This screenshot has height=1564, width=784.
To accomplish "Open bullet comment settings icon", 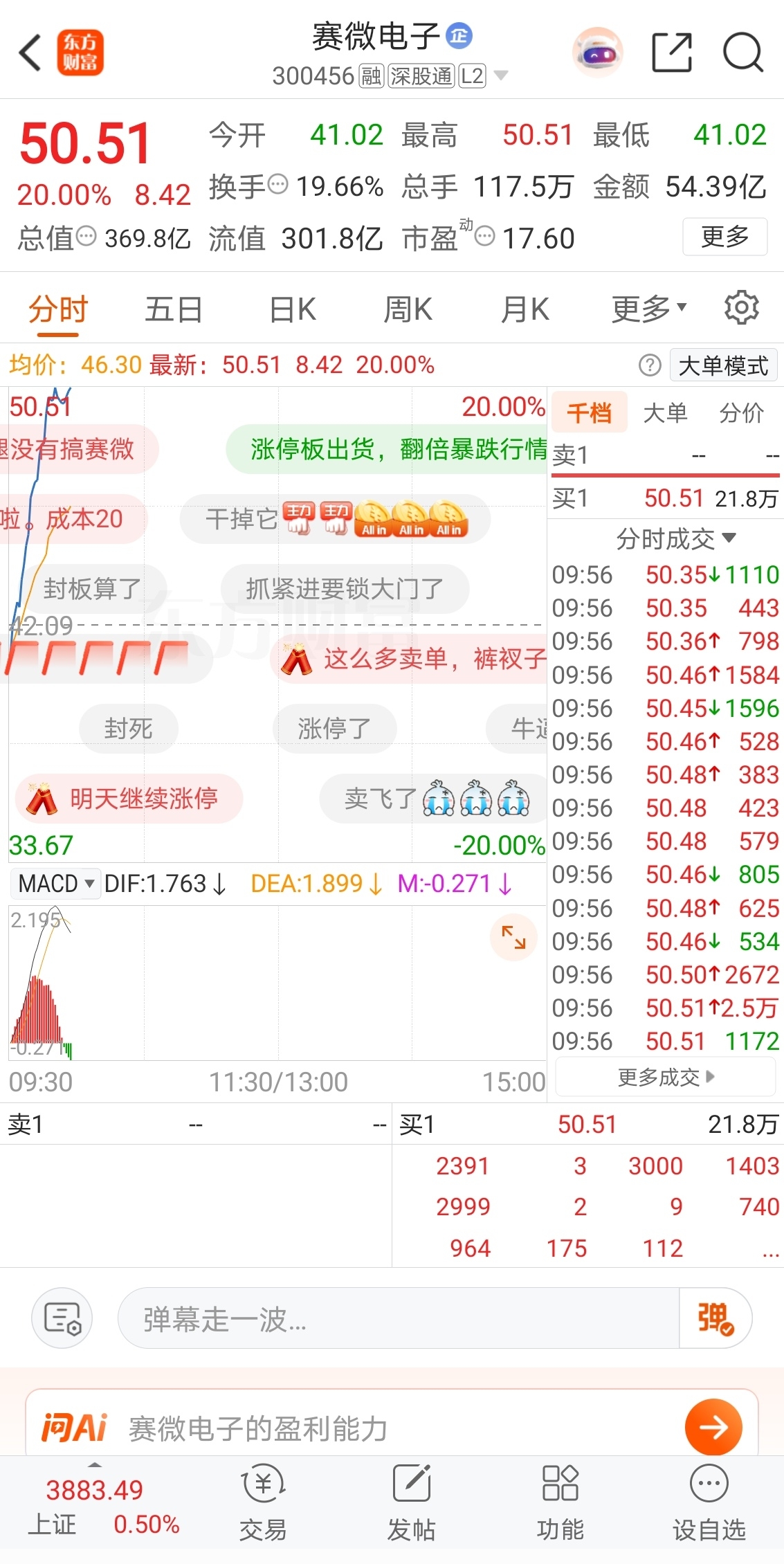I will [62, 1318].
